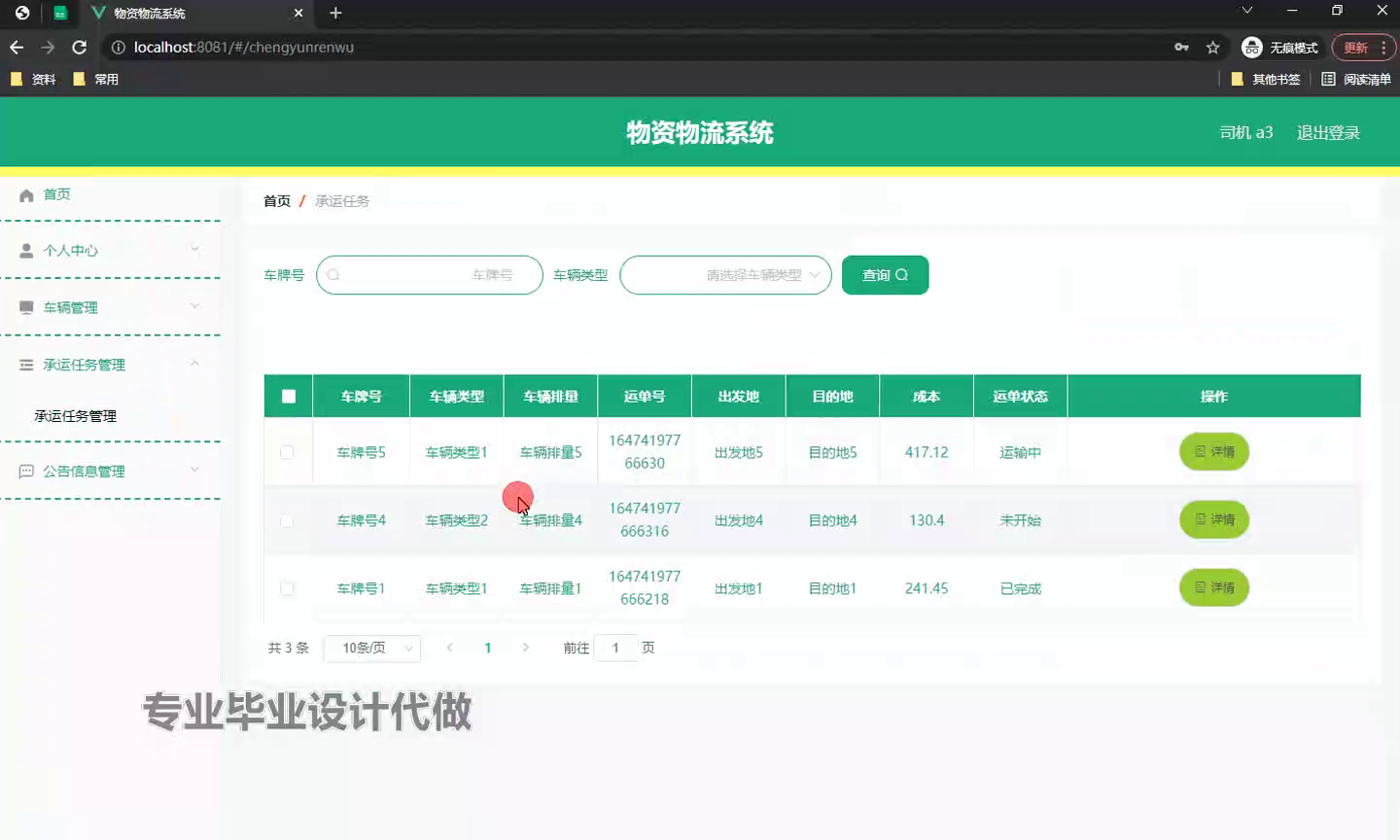Expand the 公告信息管理 menu chevron
Viewport: 1400px width, 840px height.
click(194, 470)
